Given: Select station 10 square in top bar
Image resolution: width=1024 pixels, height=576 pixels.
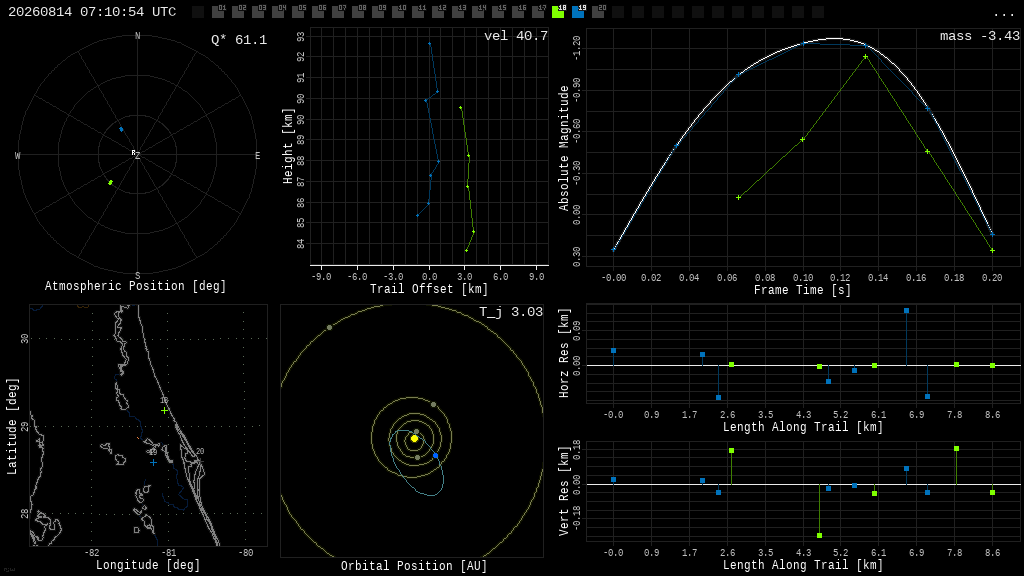Looking at the screenshot, I should point(398,12).
